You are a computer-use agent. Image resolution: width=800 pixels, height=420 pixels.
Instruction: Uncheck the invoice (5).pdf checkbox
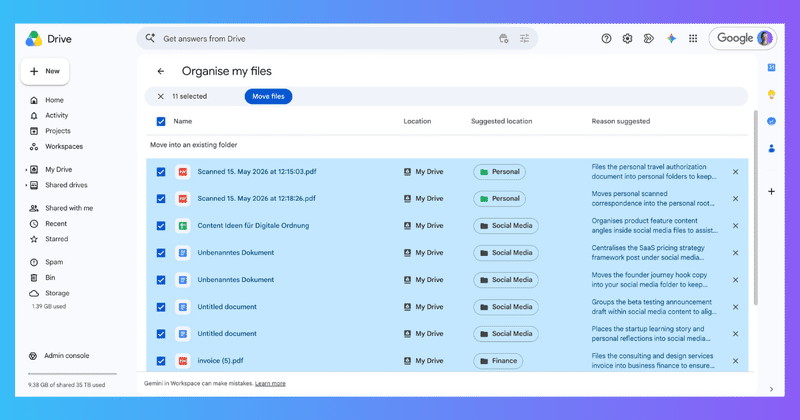[161, 361]
